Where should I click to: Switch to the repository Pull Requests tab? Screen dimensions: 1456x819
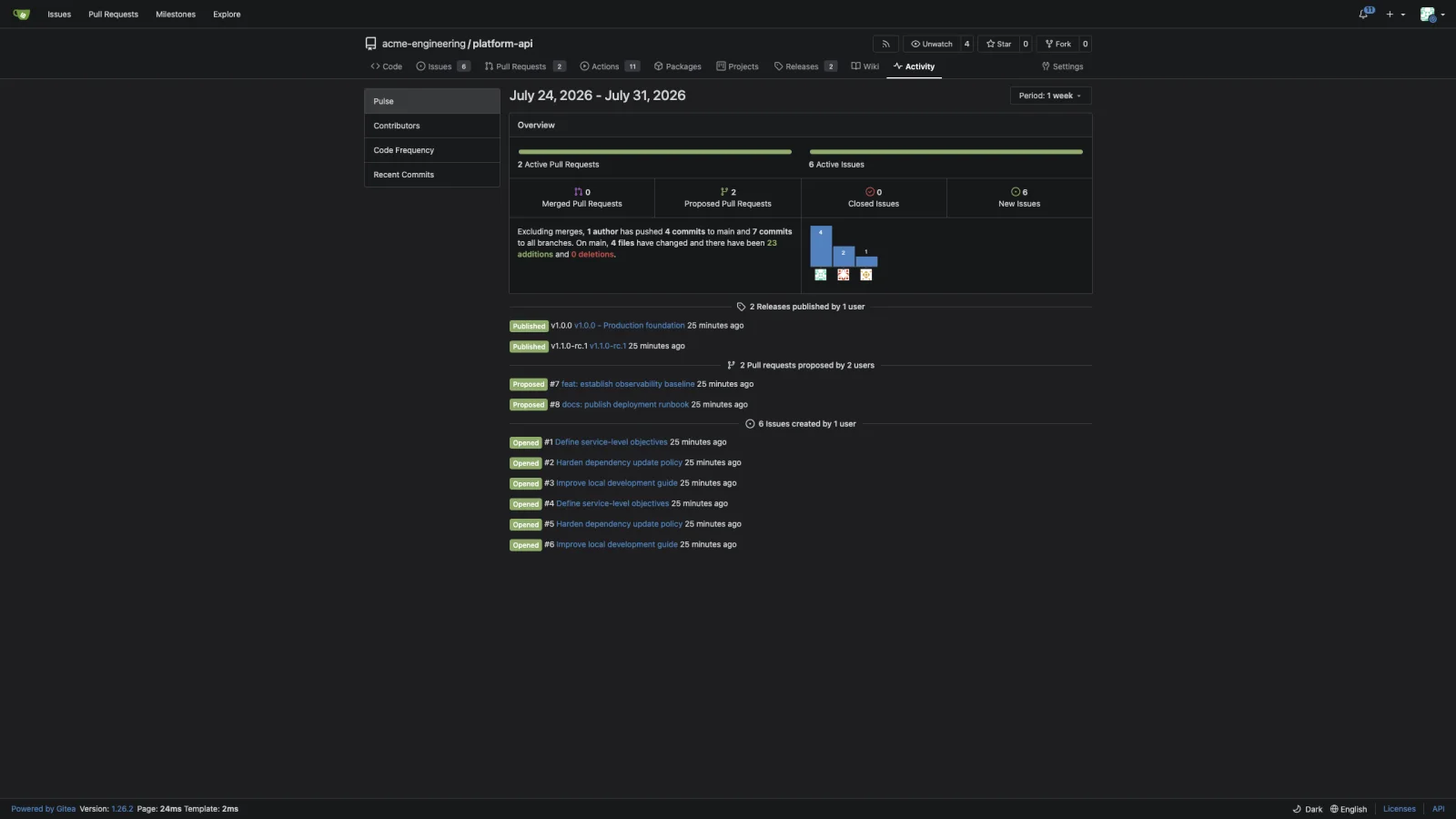click(x=525, y=66)
